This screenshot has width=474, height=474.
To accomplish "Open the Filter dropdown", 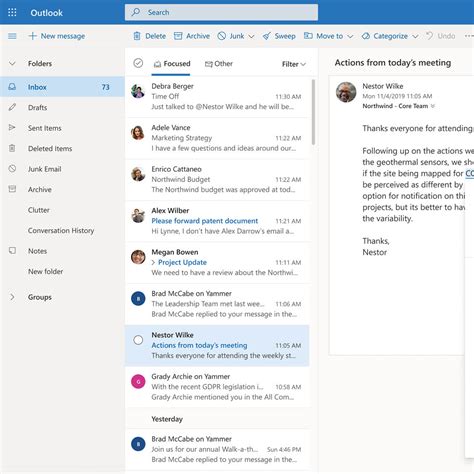I will (x=294, y=64).
